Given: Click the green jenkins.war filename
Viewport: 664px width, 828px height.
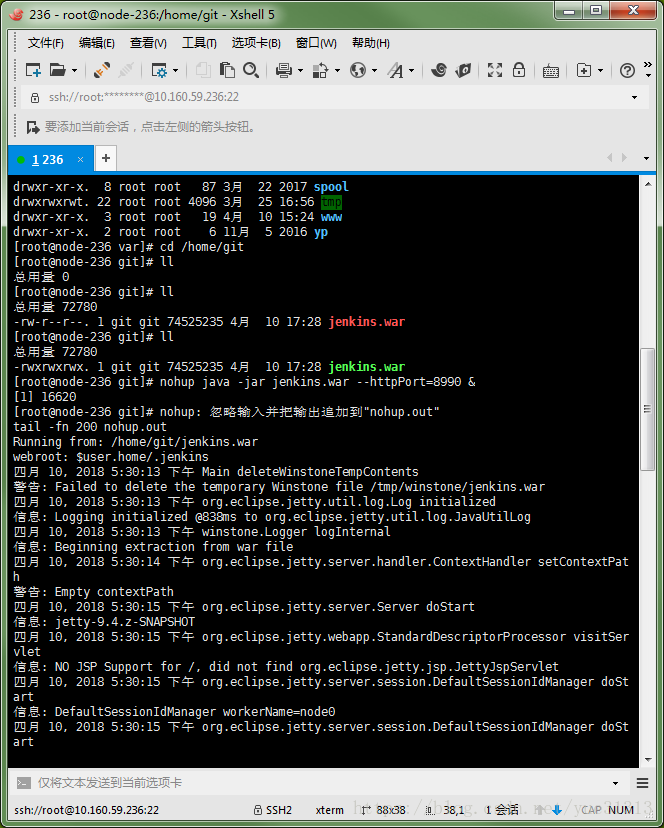Looking at the screenshot, I should pyautogui.click(x=367, y=366).
